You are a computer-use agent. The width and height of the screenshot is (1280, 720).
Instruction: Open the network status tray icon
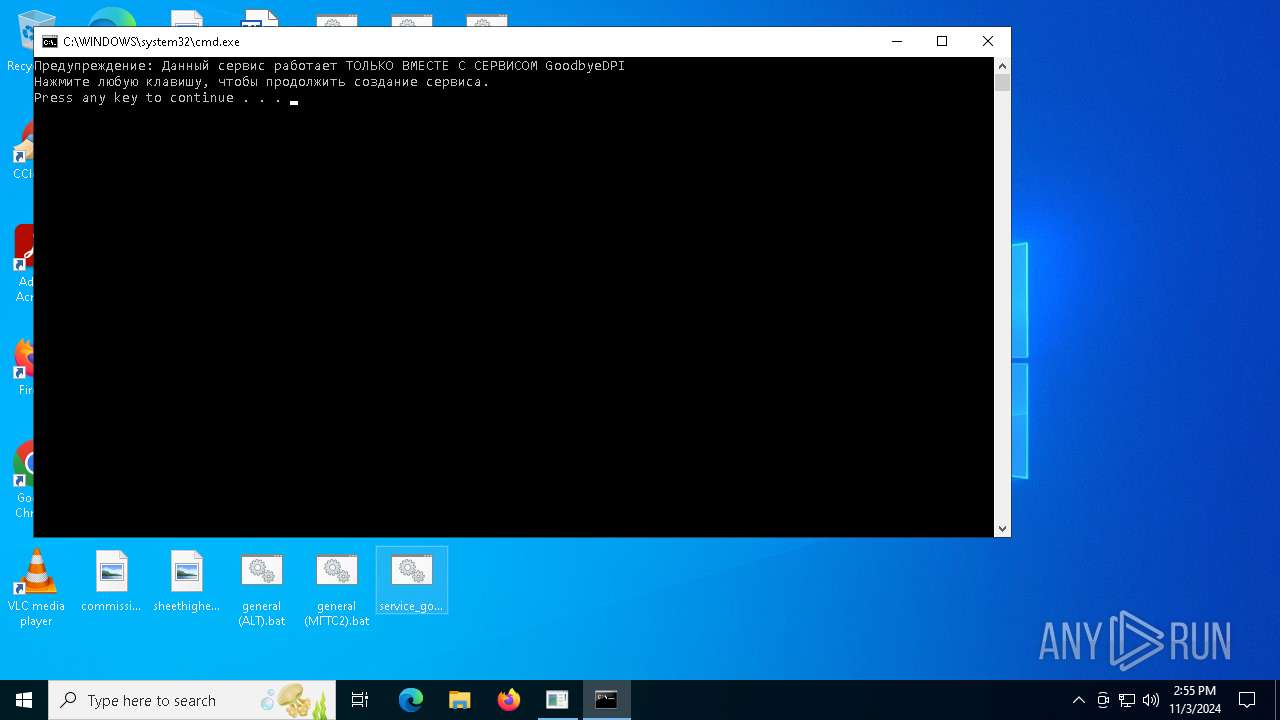pyautogui.click(x=1127, y=700)
